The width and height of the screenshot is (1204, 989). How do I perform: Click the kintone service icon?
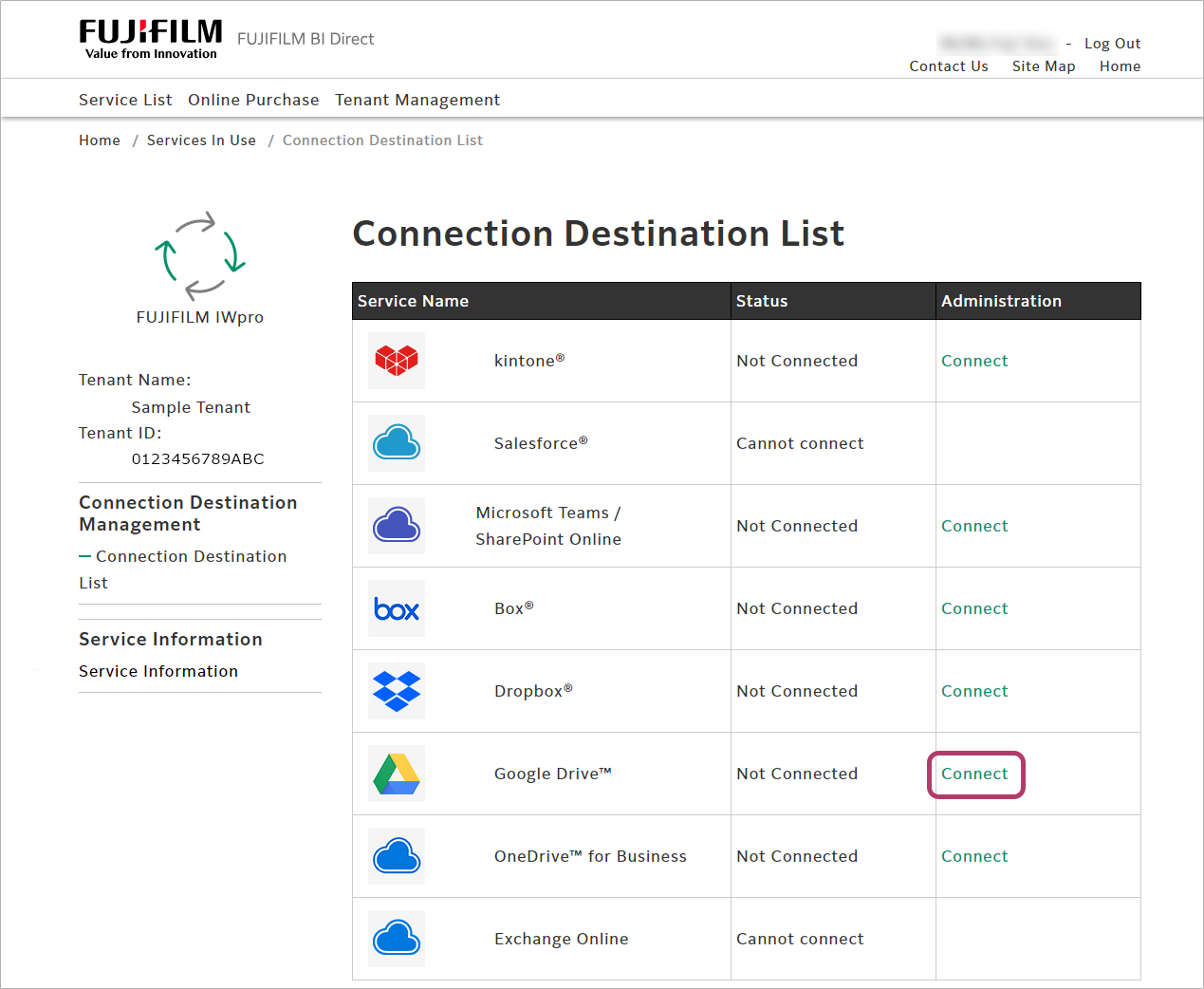(397, 361)
